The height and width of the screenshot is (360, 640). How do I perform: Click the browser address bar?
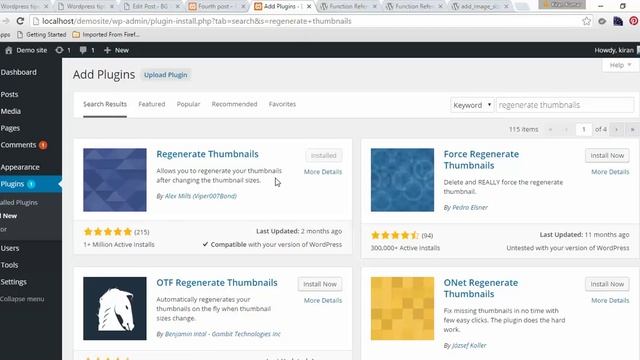(306, 21)
